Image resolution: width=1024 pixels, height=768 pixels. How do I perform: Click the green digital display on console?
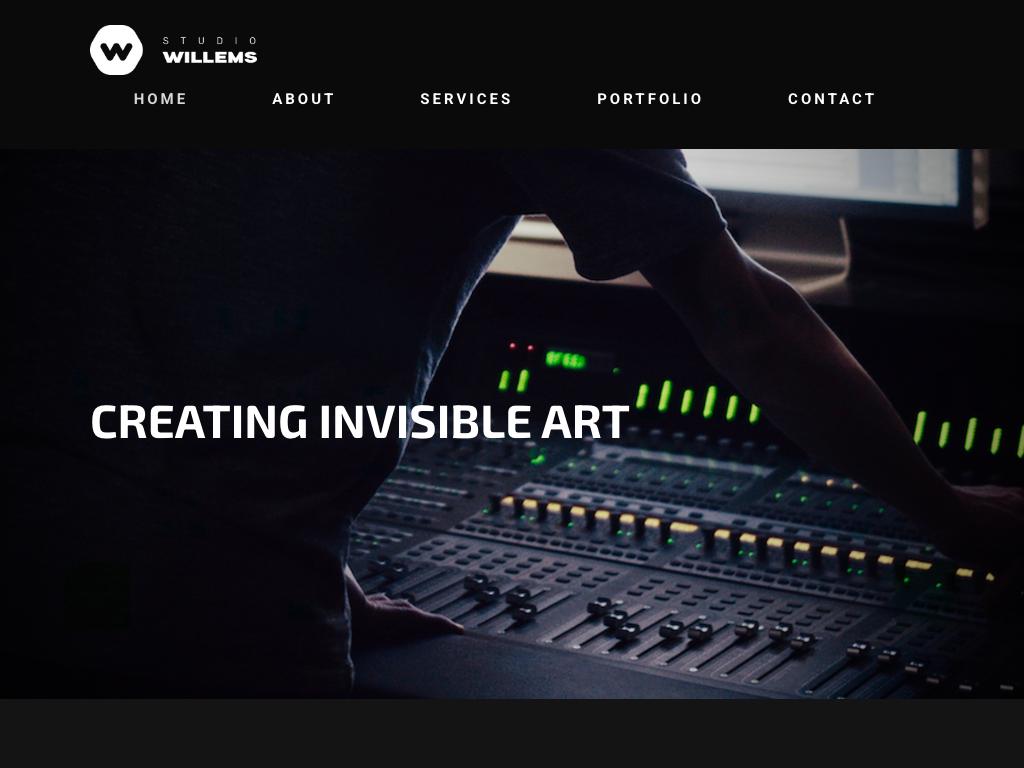tap(566, 359)
